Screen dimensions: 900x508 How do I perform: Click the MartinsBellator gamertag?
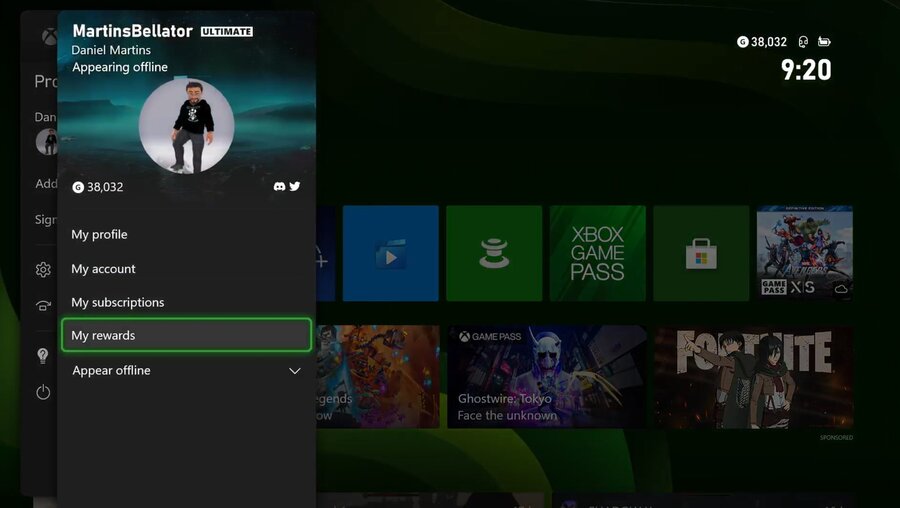133,30
